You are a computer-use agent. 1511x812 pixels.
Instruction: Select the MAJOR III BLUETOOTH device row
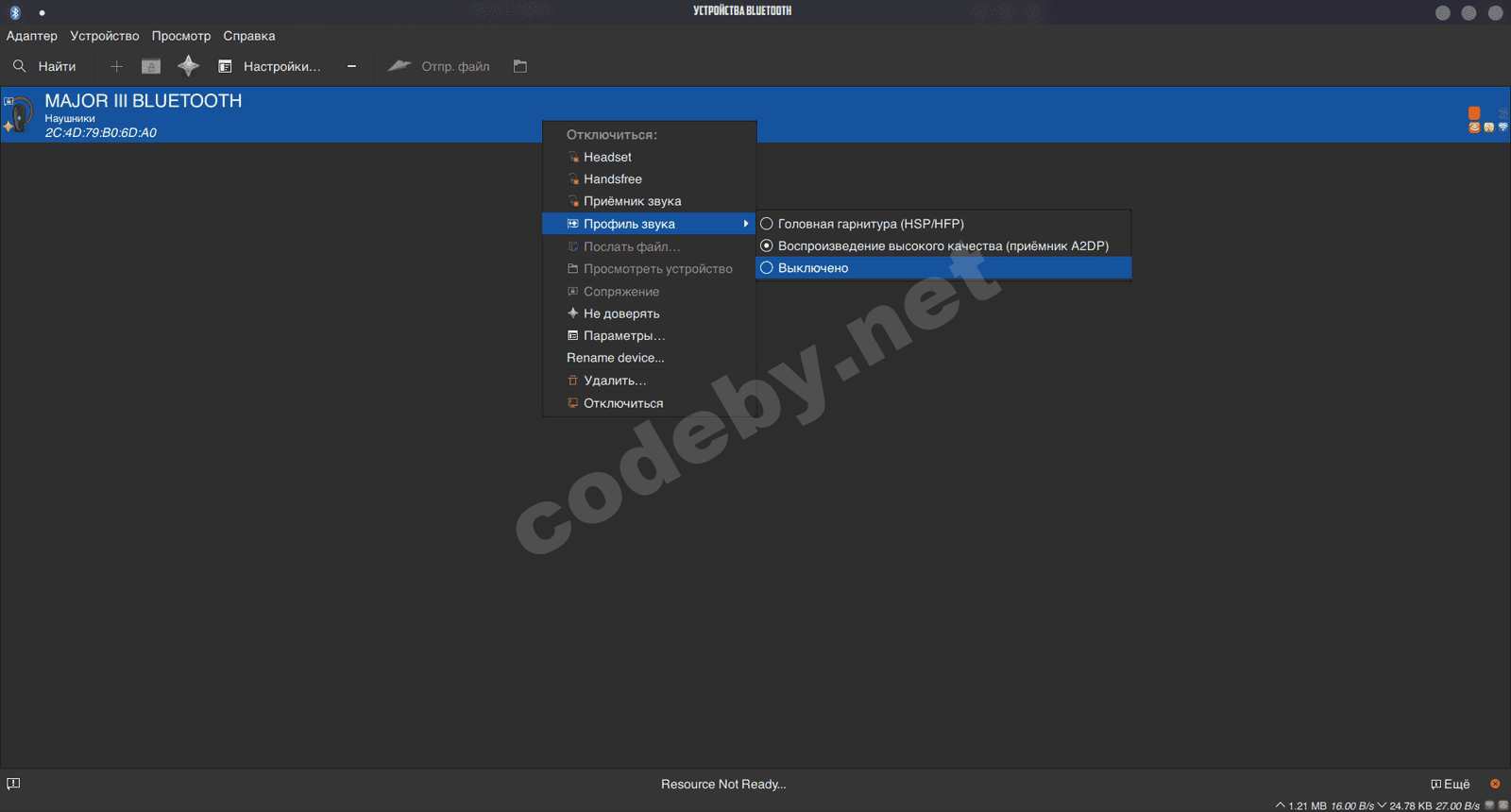pos(283,114)
